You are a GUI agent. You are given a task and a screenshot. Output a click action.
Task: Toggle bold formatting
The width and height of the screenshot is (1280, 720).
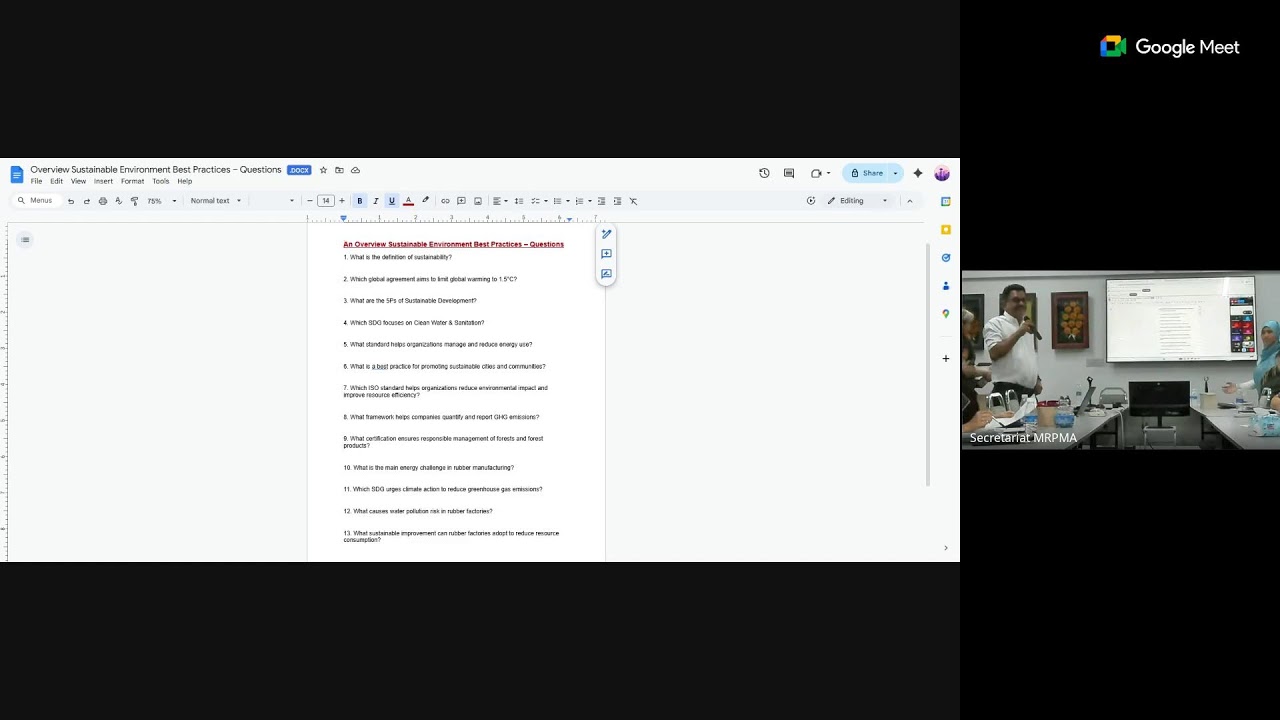tap(360, 201)
